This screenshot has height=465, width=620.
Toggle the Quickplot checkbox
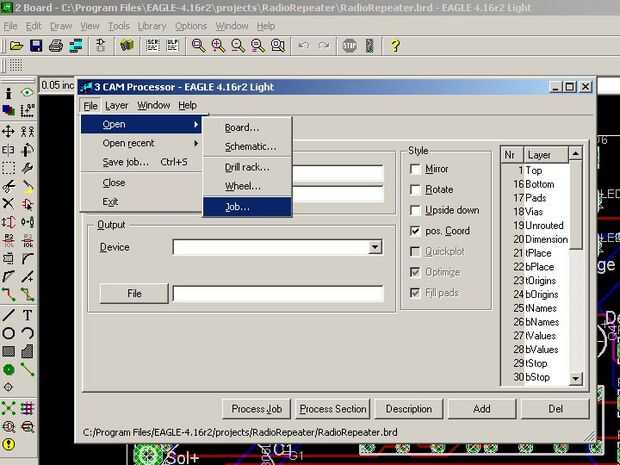(x=415, y=251)
